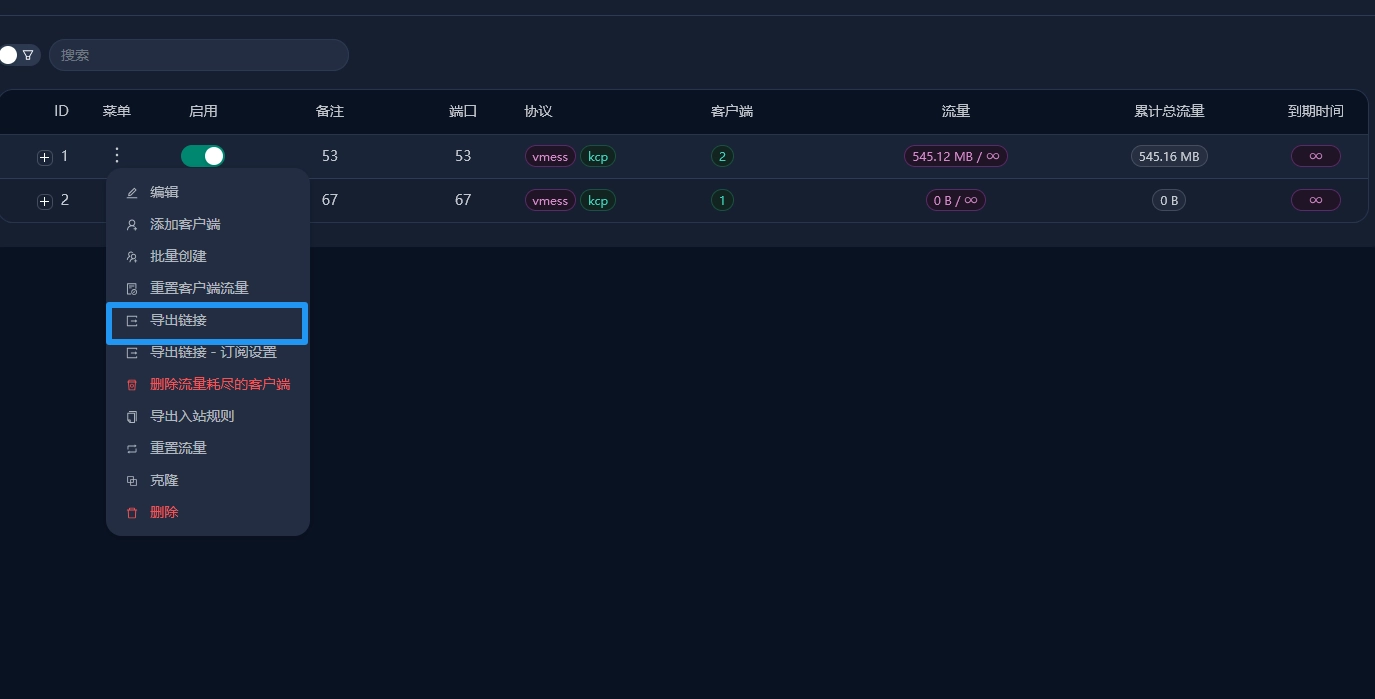Click the client count badge showing 2
This screenshot has height=699, width=1375.
point(722,156)
